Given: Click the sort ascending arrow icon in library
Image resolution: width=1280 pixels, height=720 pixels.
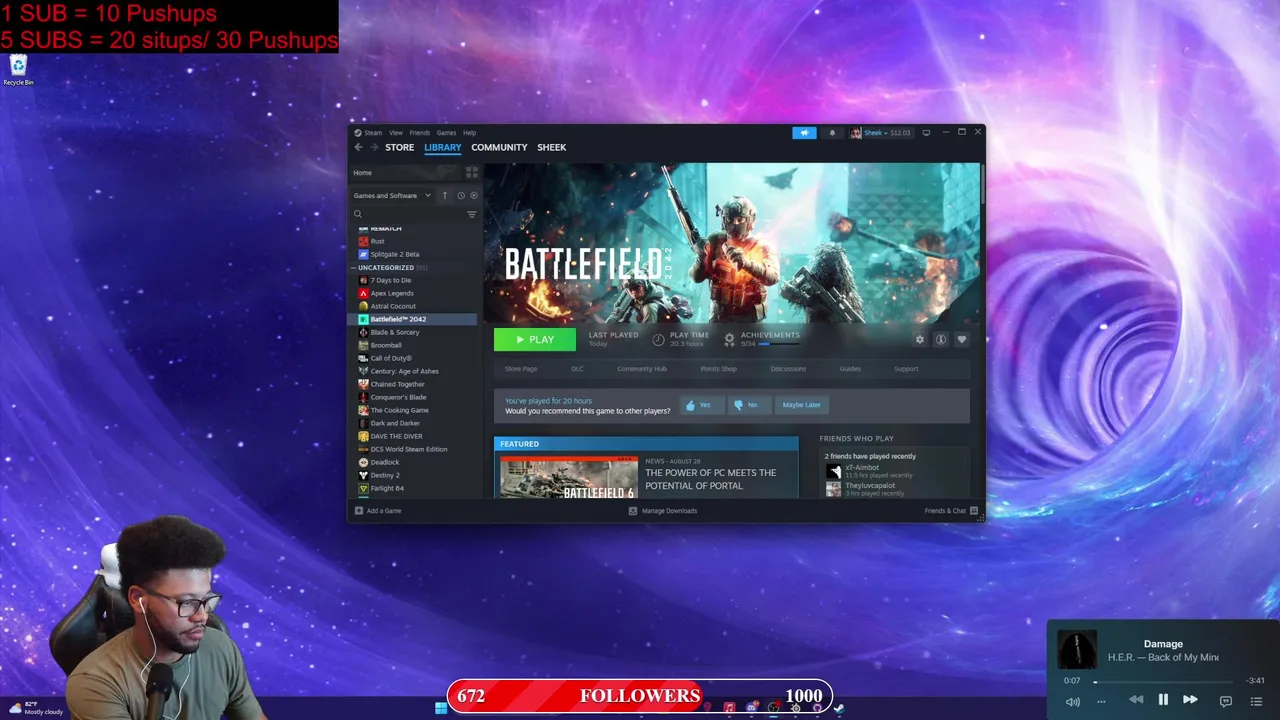Looking at the screenshot, I should 445,195.
